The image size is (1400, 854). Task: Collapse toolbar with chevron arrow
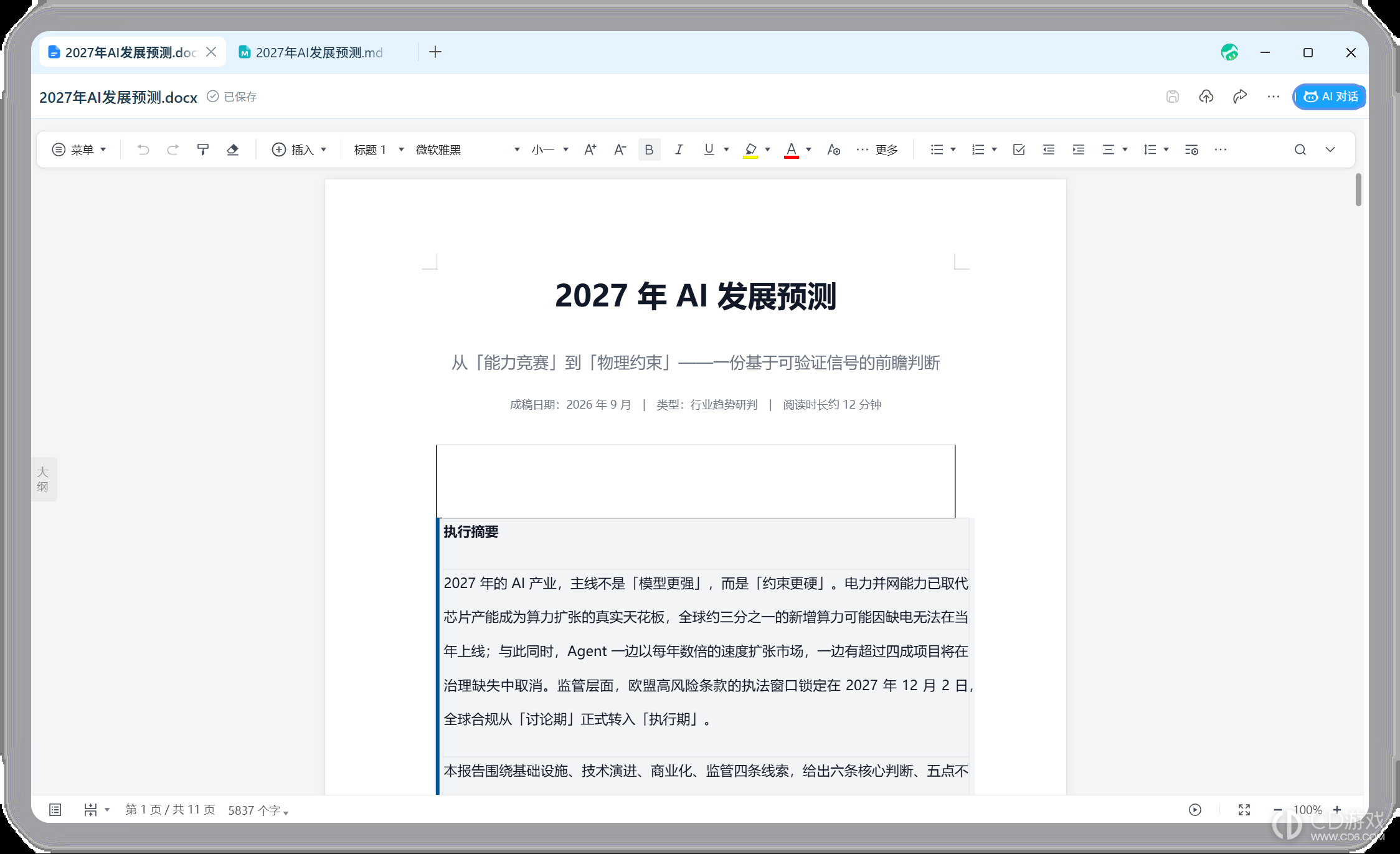1330,149
